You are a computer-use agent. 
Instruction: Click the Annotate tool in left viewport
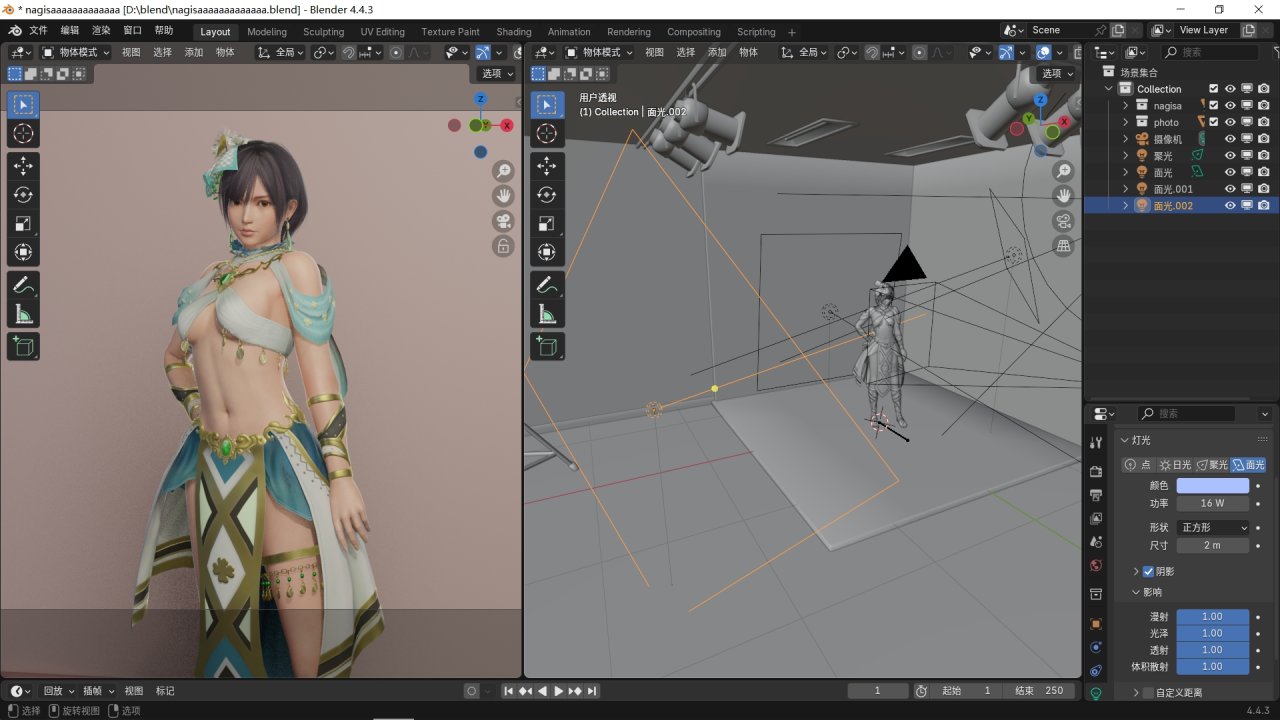(x=23, y=285)
